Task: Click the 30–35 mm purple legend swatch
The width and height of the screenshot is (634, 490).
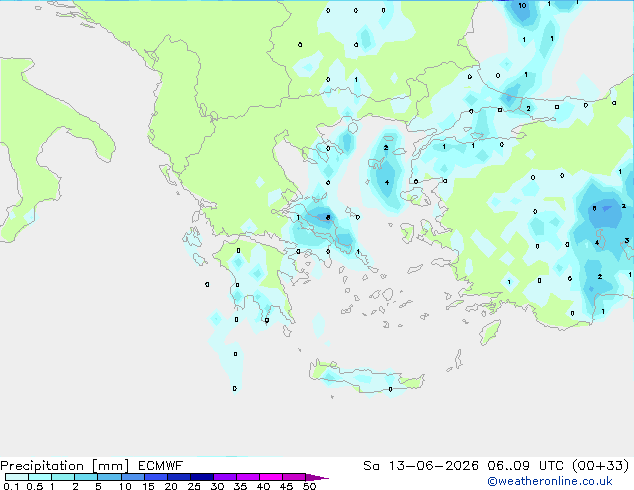Action: (224, 477)
